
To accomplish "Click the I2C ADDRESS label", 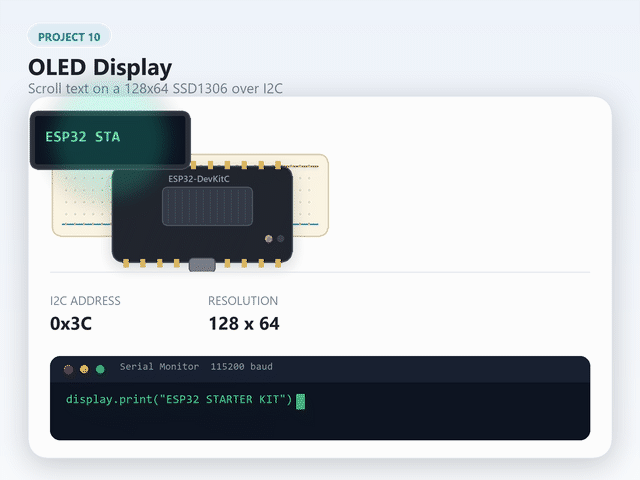I will point(85,301).
